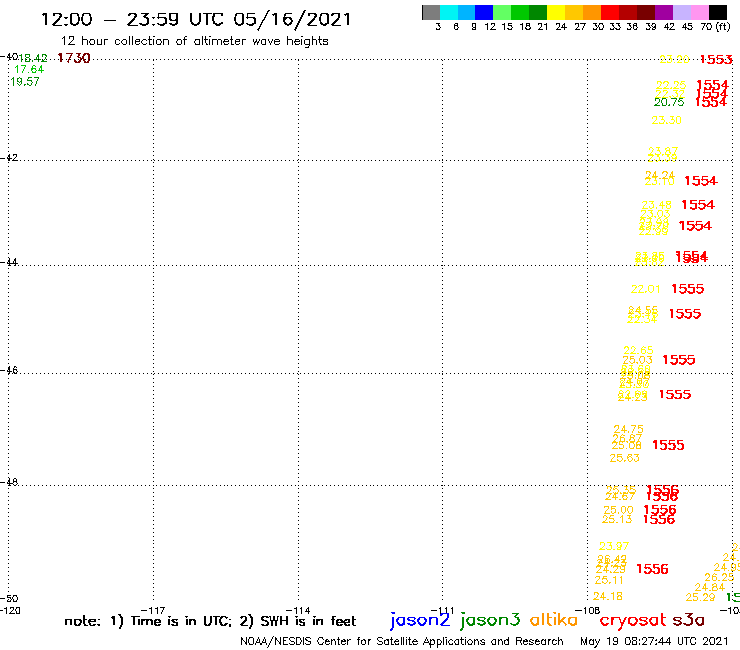Click the green wave height '20.75'
Viewport: 740px width, 650px height.
click(669, 102)
